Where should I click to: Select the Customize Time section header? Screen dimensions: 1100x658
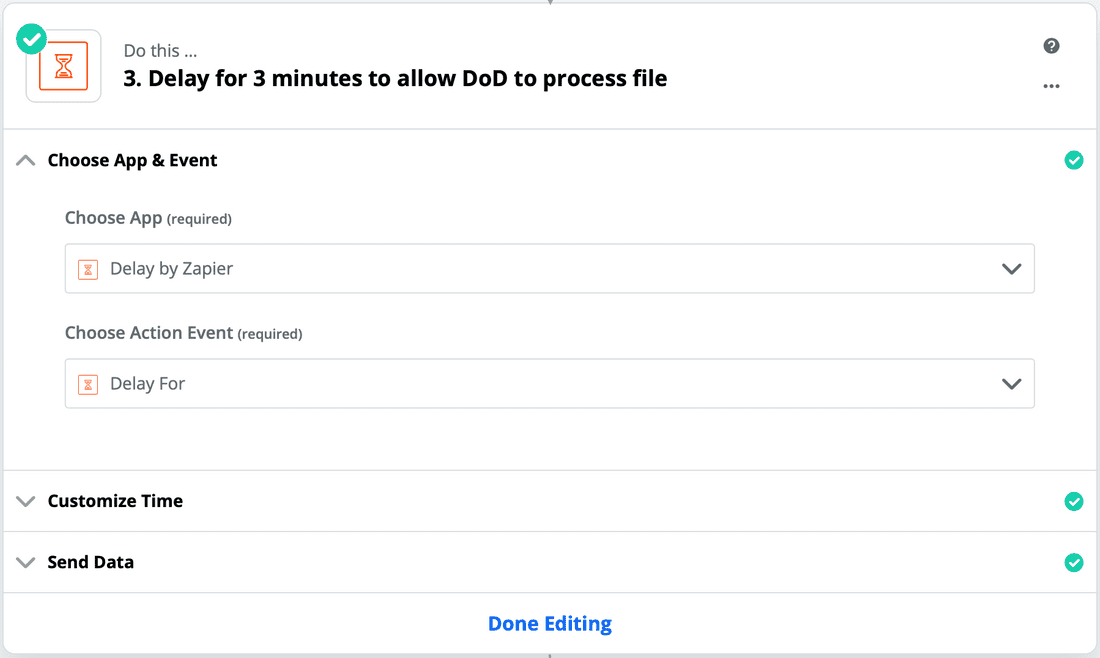click(x=550, y=501)
